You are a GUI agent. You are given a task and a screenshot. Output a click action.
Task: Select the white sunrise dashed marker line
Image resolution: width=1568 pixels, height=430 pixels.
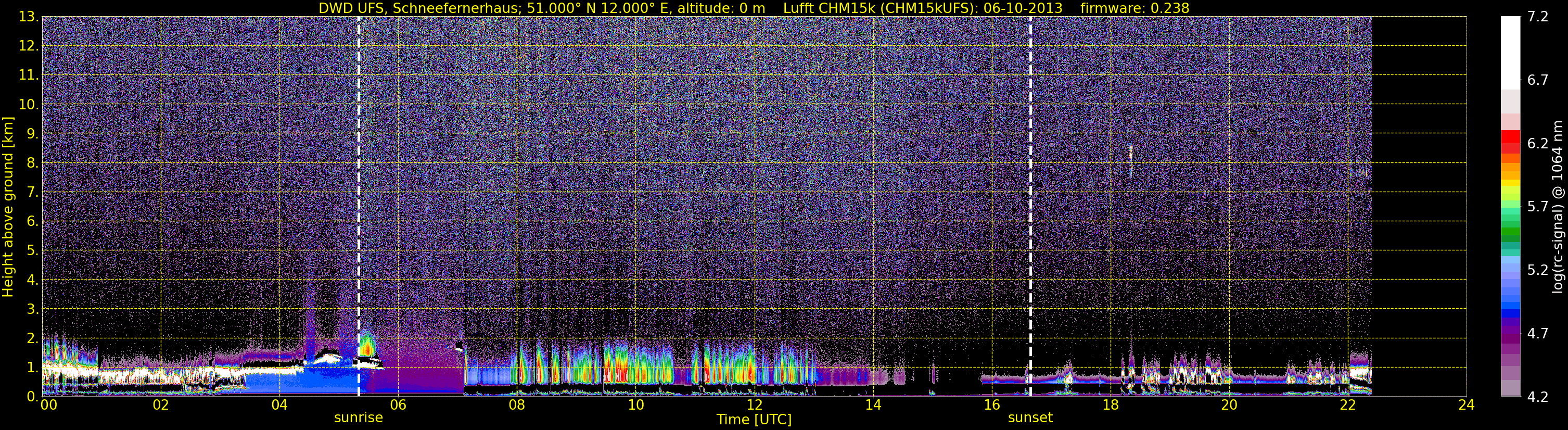click(x=359, y=207)
